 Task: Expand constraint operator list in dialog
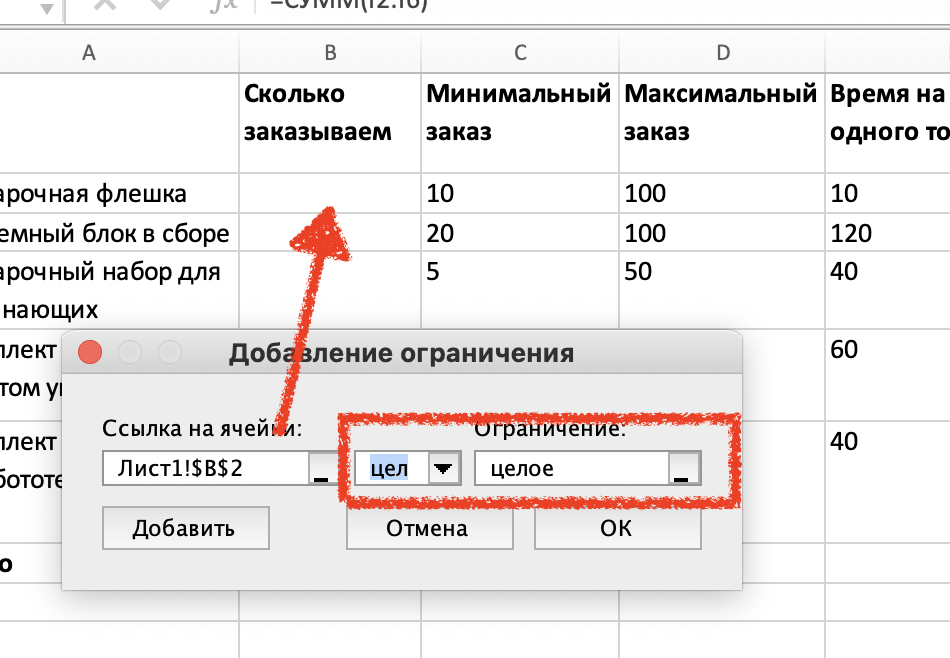click(443, 468)
